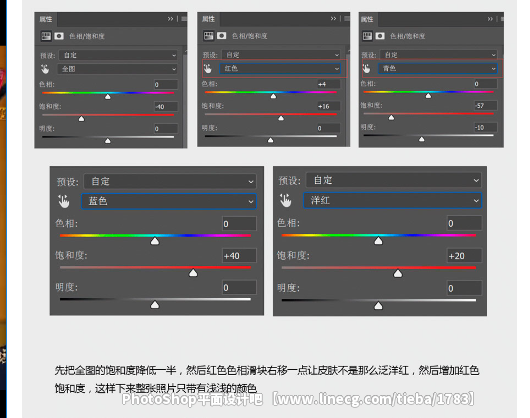Open panel menu icon of 红色 panel
The image size is (530, 418).
[x=347, y=19]
